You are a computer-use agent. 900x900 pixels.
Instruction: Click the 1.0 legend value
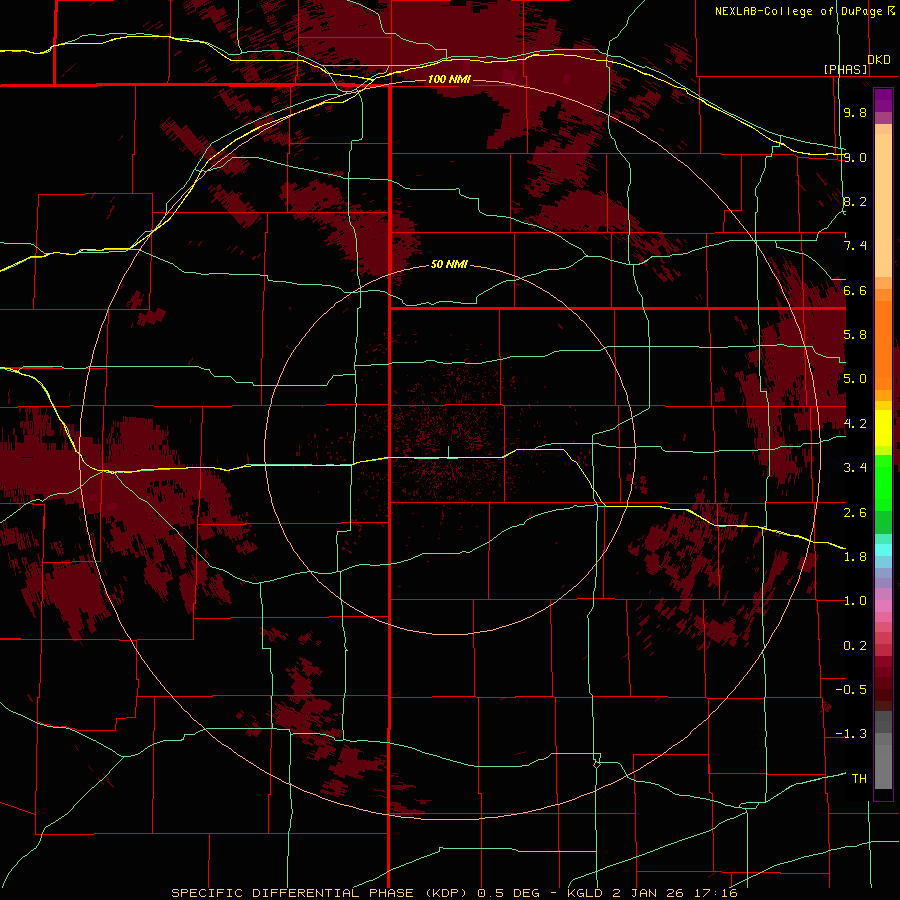855,601
